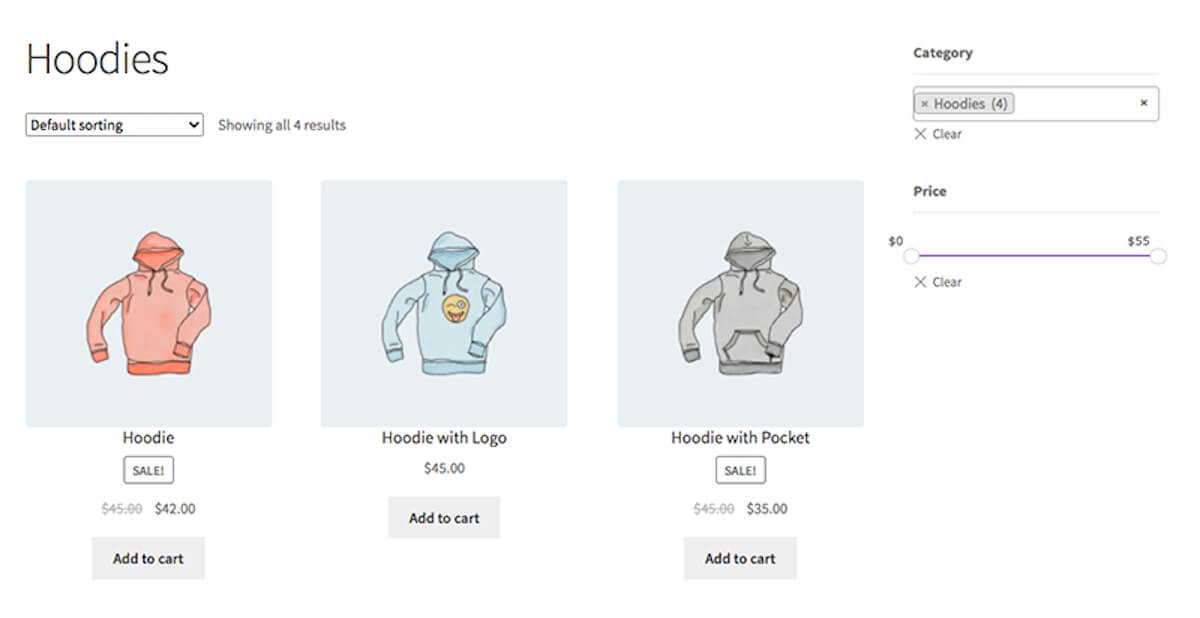Screen dimensions: 1200x618
Task: Add Hoodie with Logo to cart
Action: coord(444,518)
